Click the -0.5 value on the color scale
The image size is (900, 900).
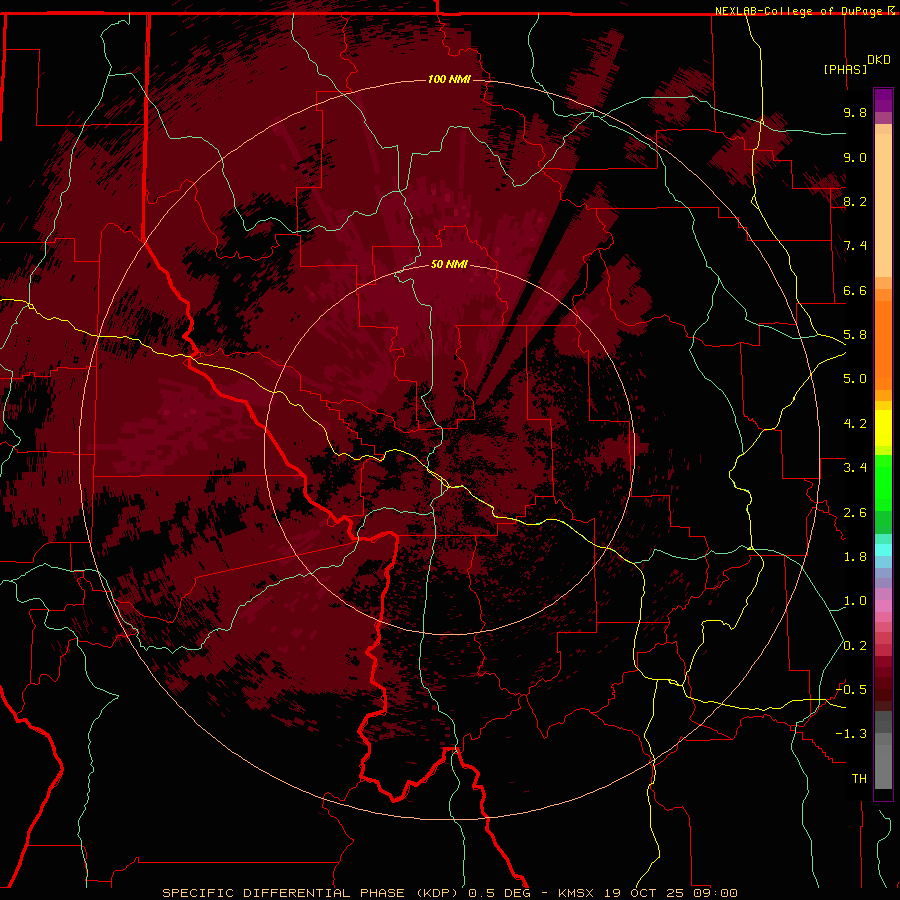[x=851, y=690]
